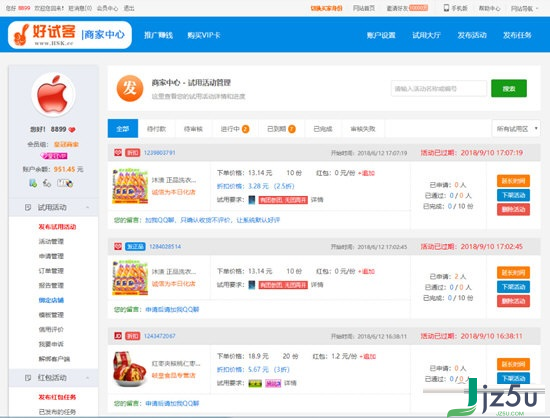Switch to the 待审核 tab
Screen dimensions: 550x418
[x=193, y=129]
